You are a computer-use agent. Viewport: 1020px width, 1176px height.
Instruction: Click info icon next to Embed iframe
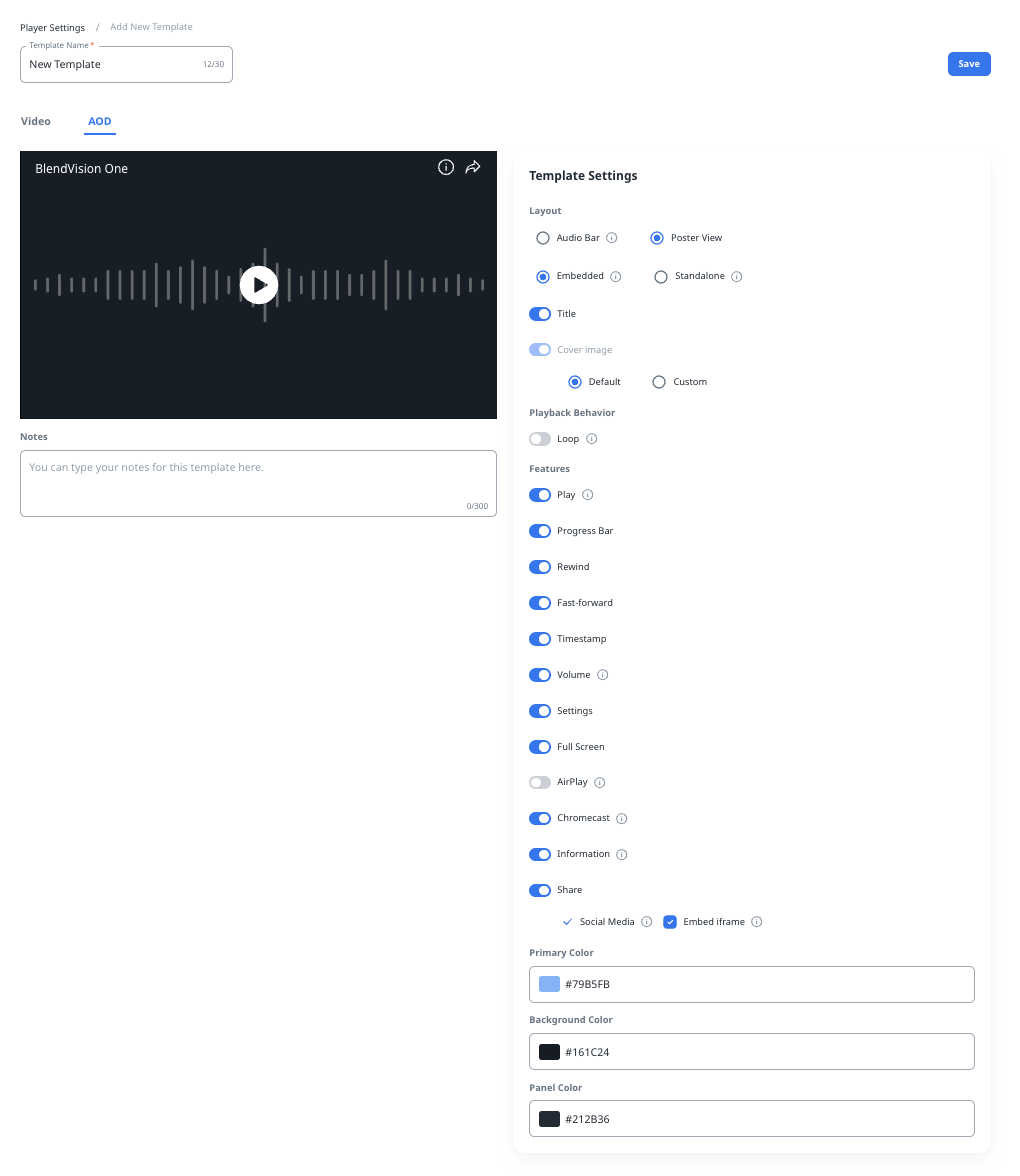757,922
